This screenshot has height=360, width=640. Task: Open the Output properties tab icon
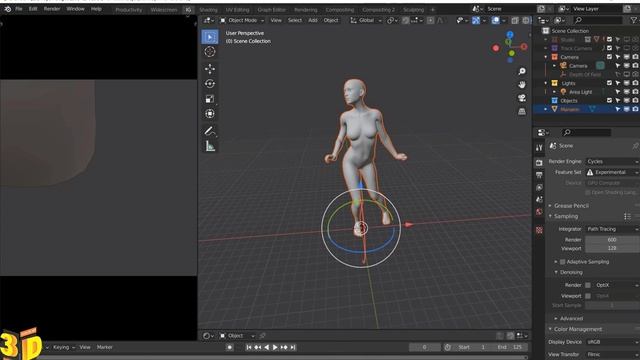point(539,175)
